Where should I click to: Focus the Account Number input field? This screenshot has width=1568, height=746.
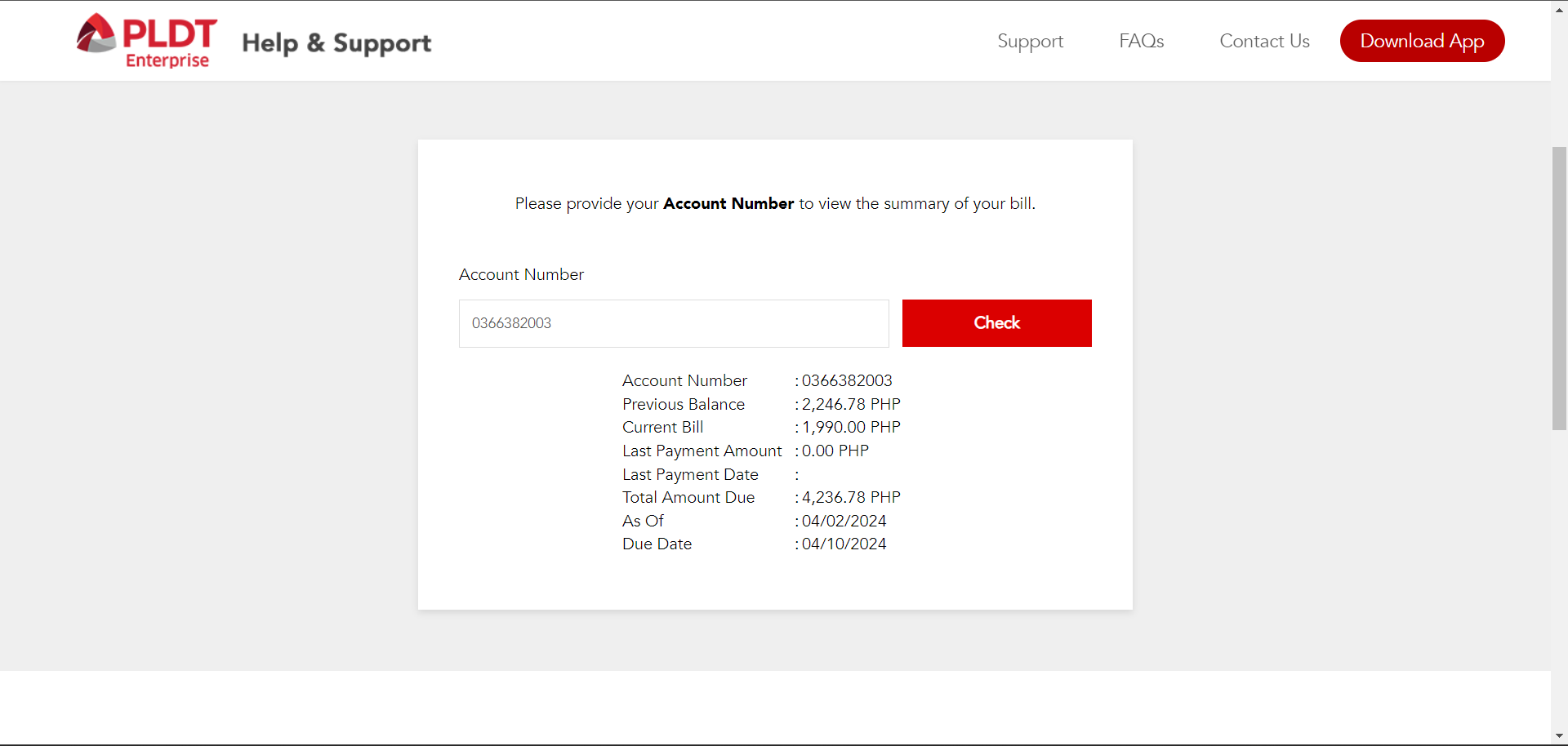(x=673, y=323)
